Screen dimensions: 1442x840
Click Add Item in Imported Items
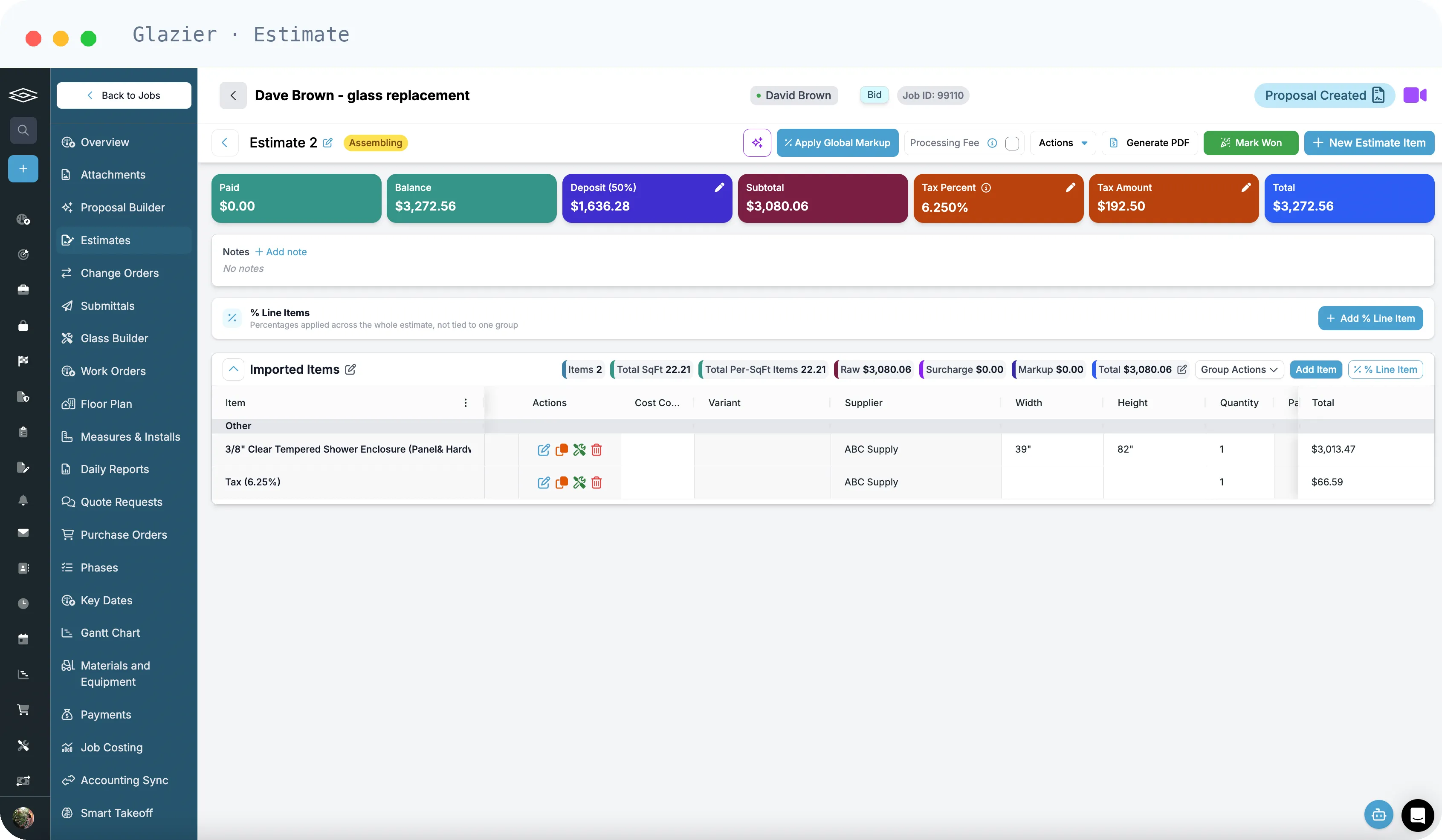point(1315,369)
